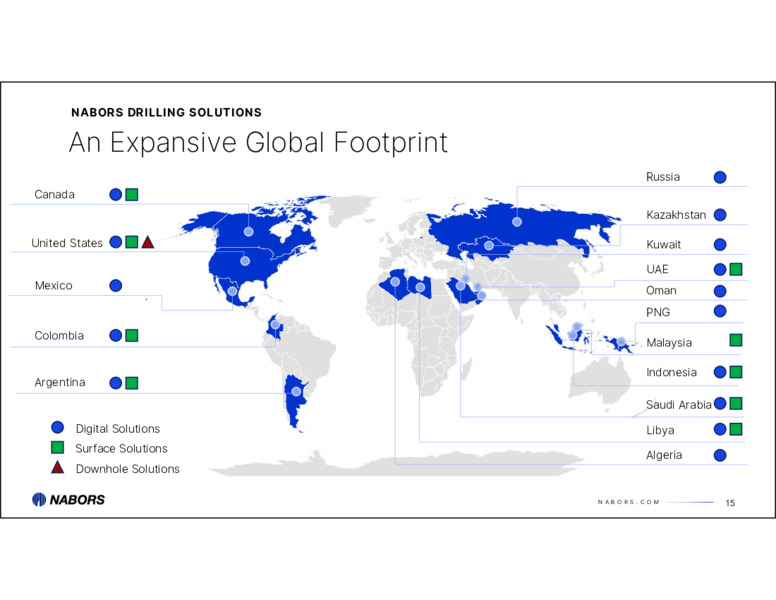This screenshot has width=776, height=600.
Task: Click the Downhole Solutions legend triangle
Action: pos(57,467)
